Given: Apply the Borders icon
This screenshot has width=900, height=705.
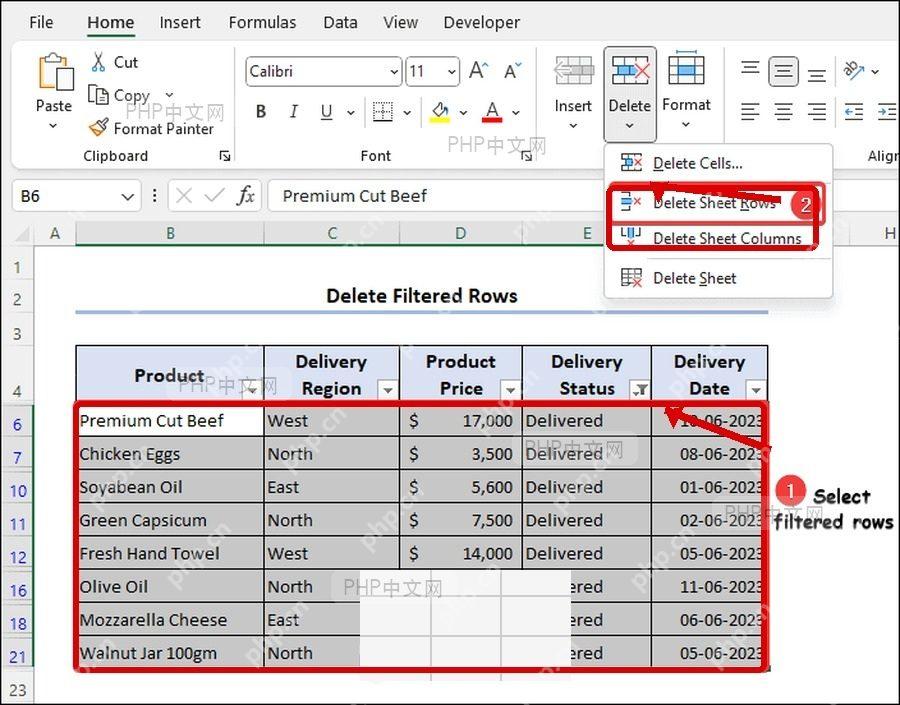Looking at the screenshot, I should click(x=383, y=111).
